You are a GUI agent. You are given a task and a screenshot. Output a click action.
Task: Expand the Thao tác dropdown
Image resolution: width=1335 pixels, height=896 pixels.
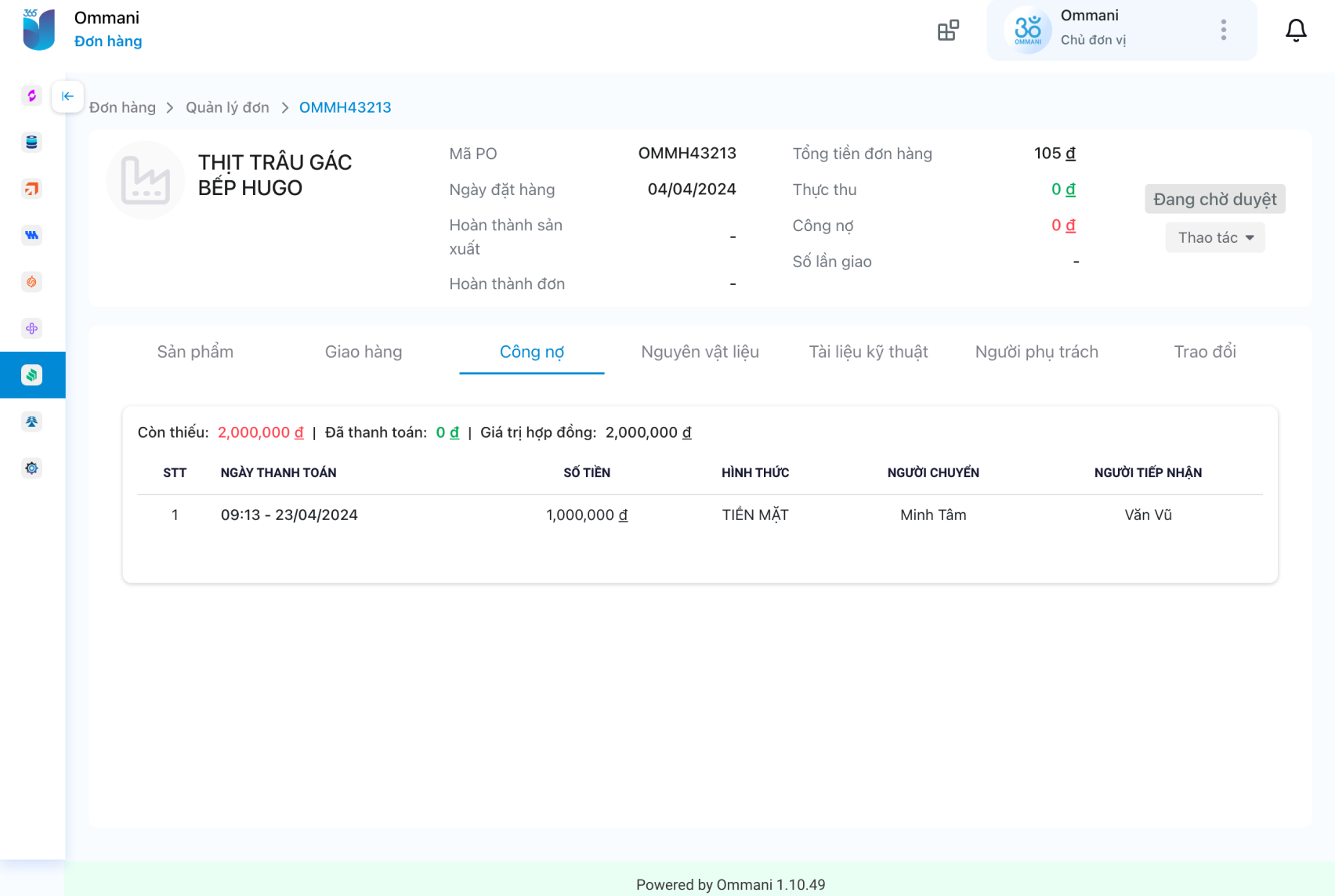1214,238
